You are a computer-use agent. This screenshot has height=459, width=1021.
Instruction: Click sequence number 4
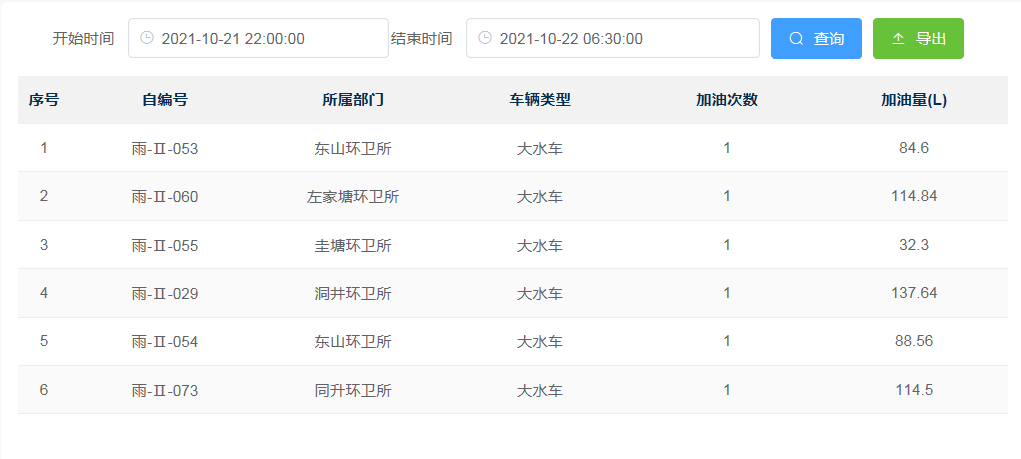pos(44,294)
